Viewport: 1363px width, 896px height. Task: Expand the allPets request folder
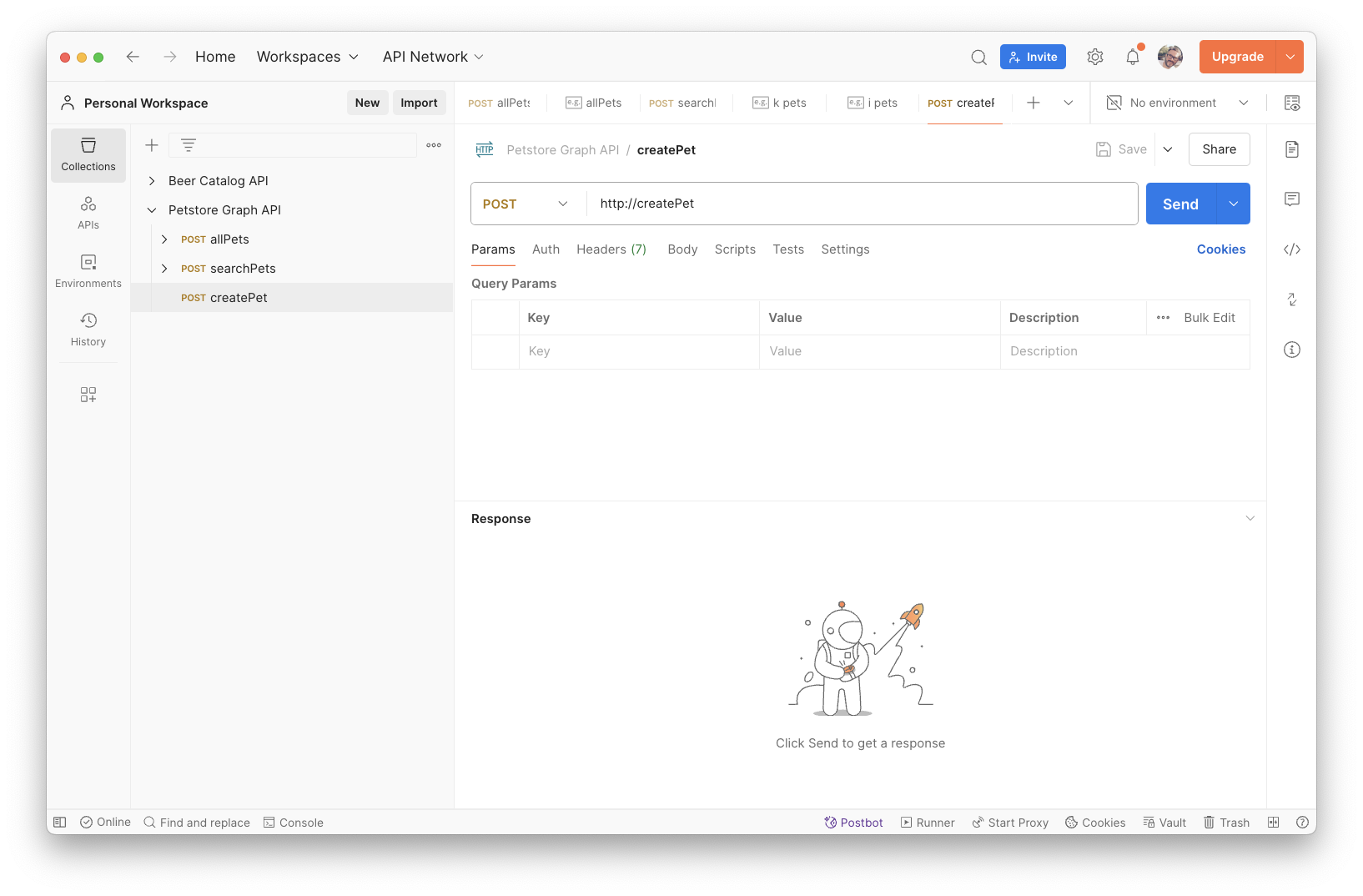click(x=164, y=239)
